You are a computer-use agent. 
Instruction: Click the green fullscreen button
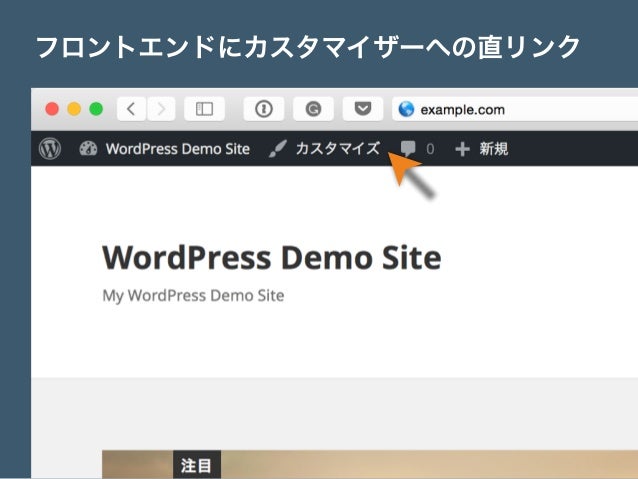coord(96,109)
